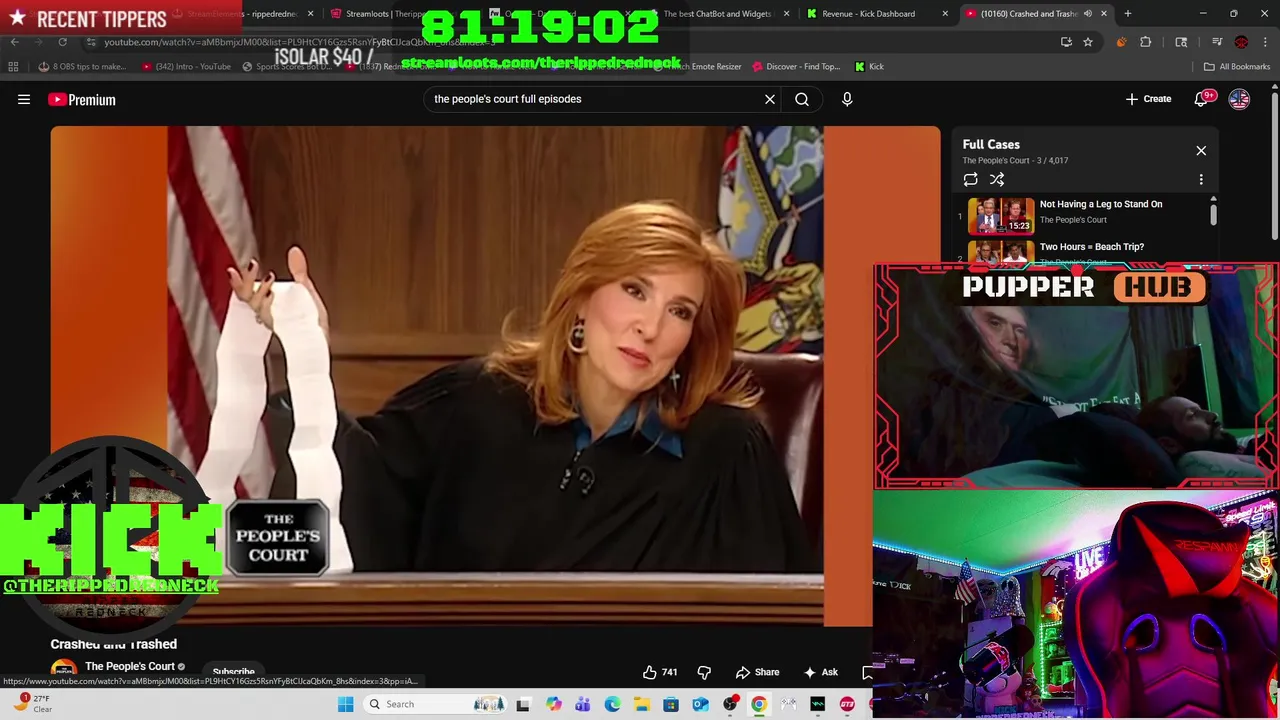
Task: Clear the YouTube search text
Action: click(770, 99)
